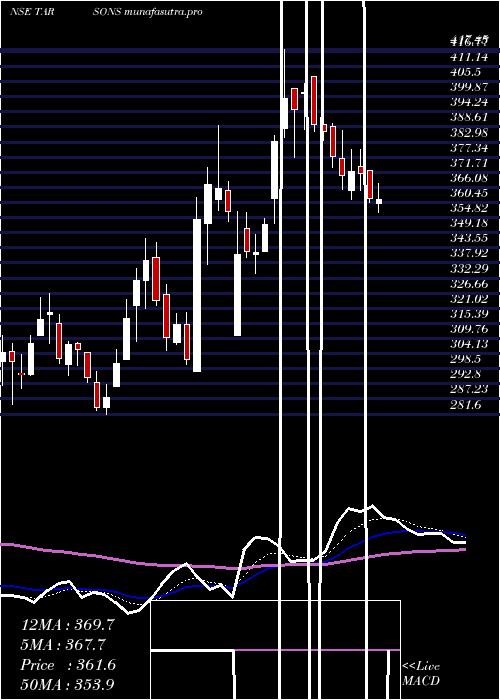Image resolution: width=500 pixels, height=700 pixels.
Task: Click the 399.87 price axis label
Action: click(469, 87)
